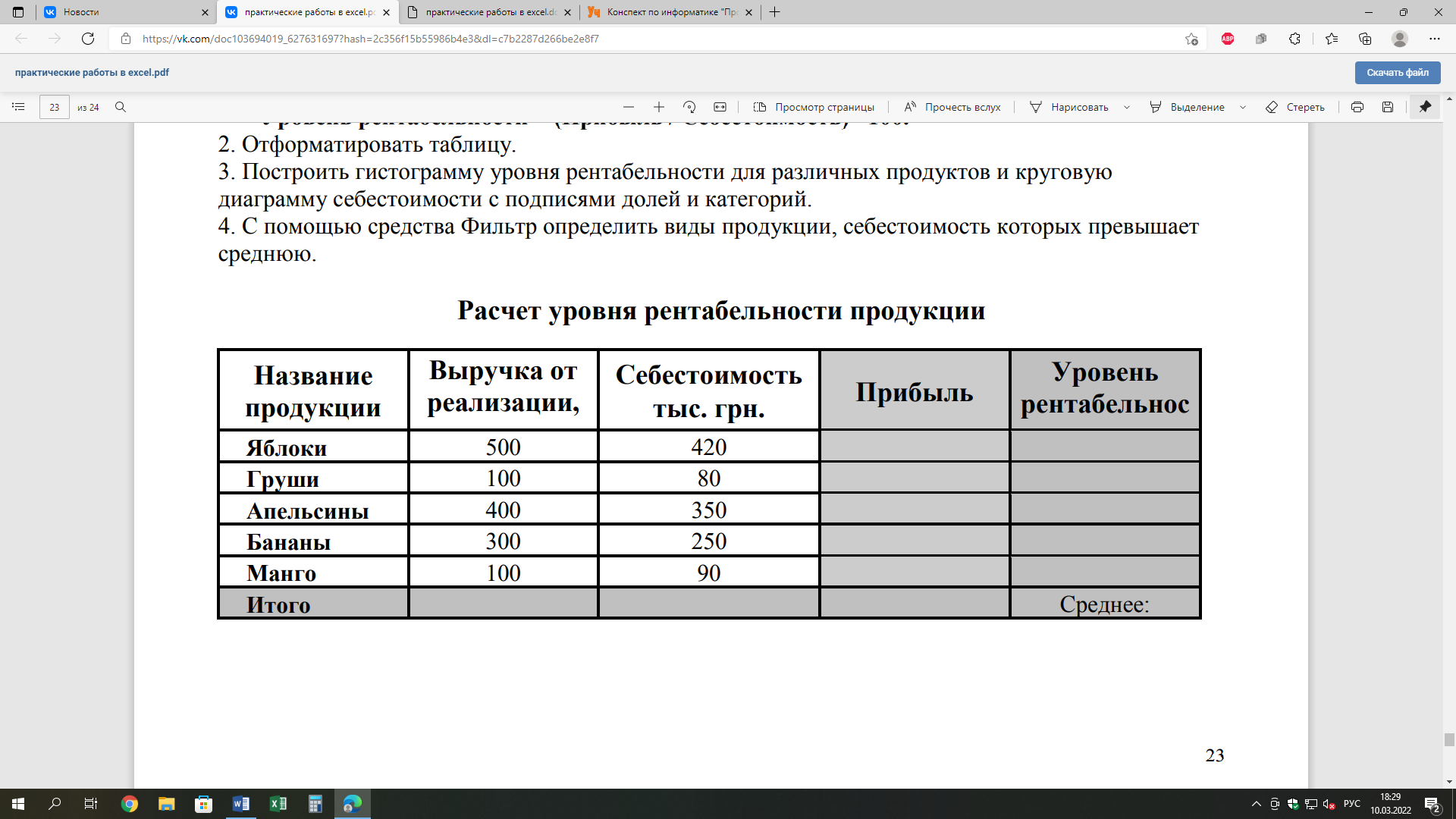The height and width of the screenshot is (819, 1456).
Task: Open File Explorer from the taskbar
Action: pos(166,804)
